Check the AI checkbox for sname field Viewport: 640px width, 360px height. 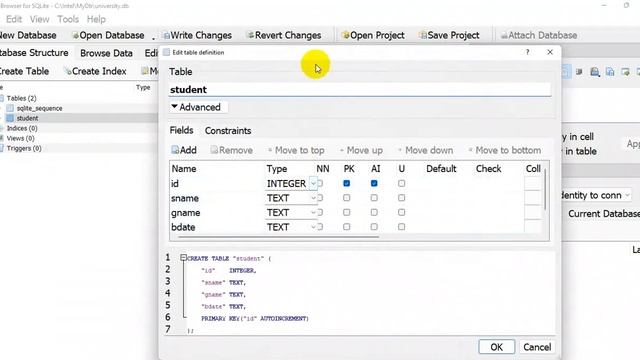point(374,198)
